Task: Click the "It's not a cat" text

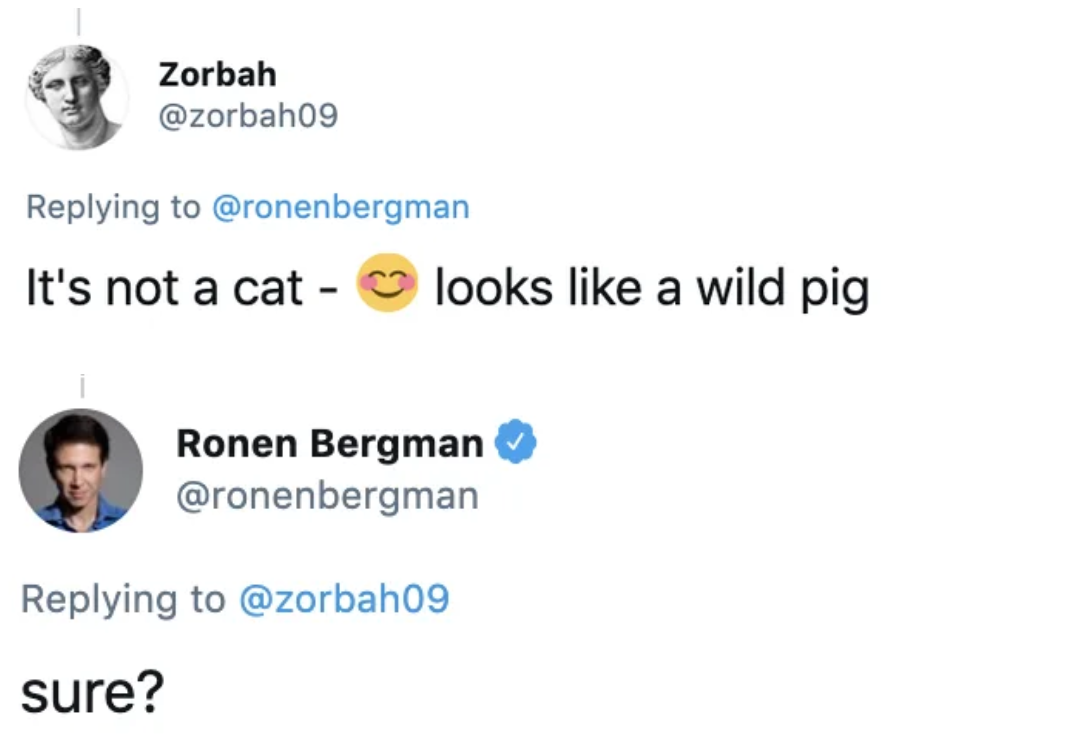Action: pos(163,288)
